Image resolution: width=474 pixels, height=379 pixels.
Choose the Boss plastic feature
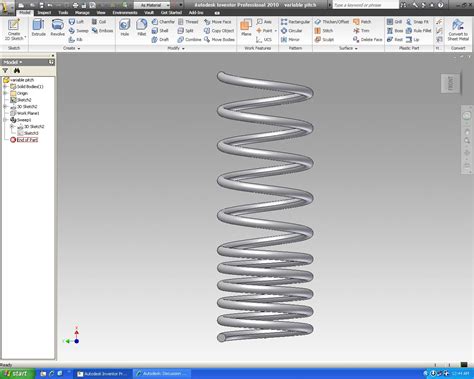pos(395,31)
